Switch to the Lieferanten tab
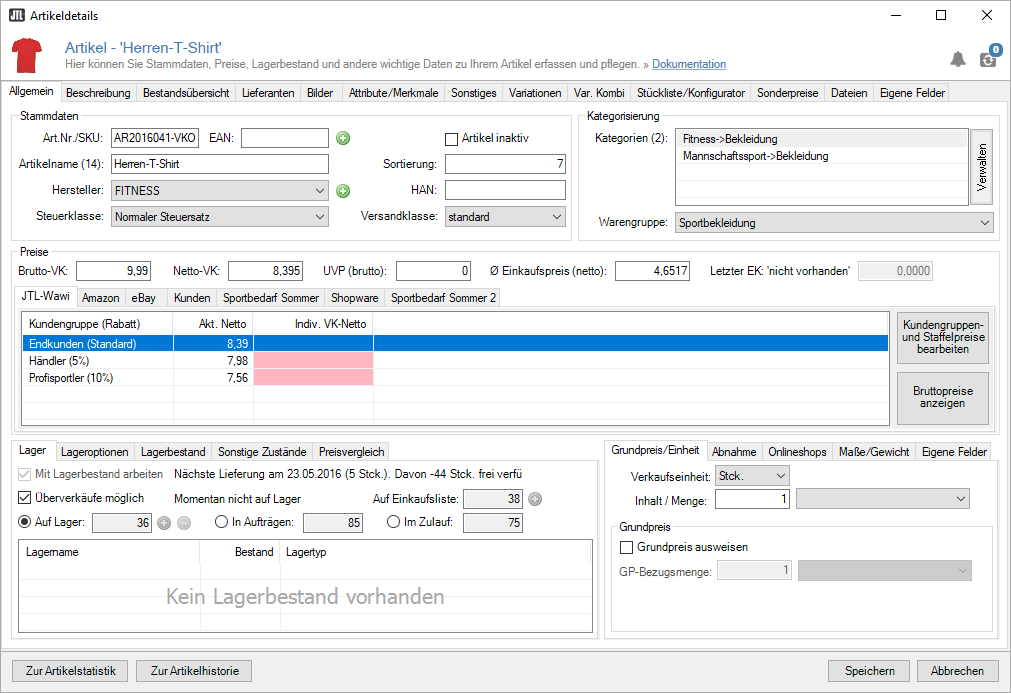 [x=269, y=93]
